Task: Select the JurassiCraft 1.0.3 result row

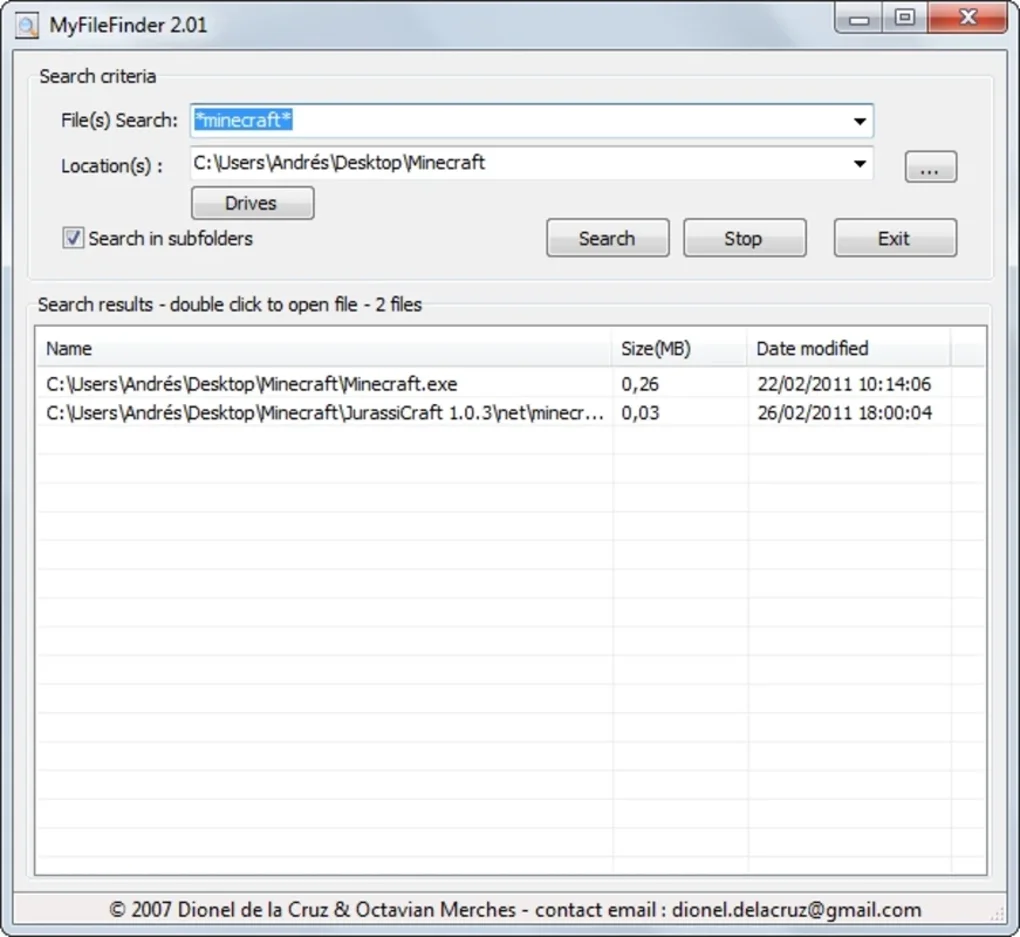Action: click(511, 413)
